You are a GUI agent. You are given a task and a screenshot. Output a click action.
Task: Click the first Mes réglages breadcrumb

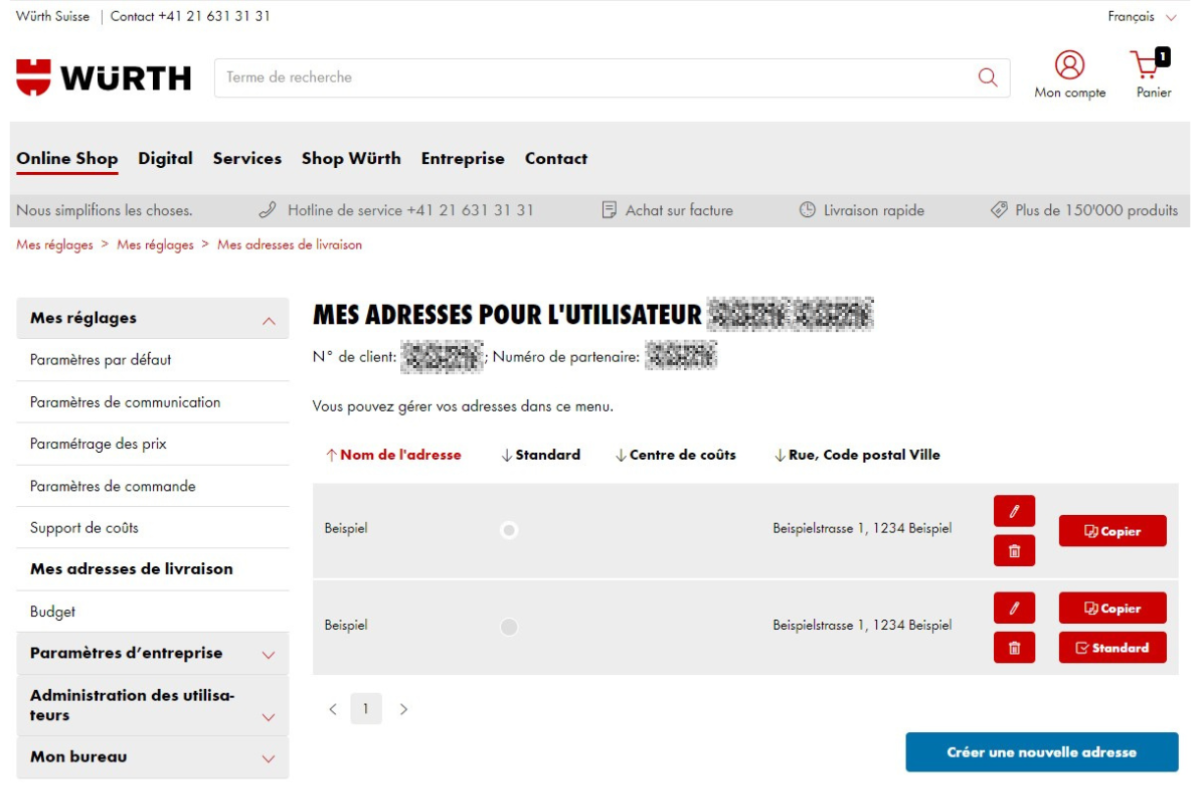[x=54, y=245]
